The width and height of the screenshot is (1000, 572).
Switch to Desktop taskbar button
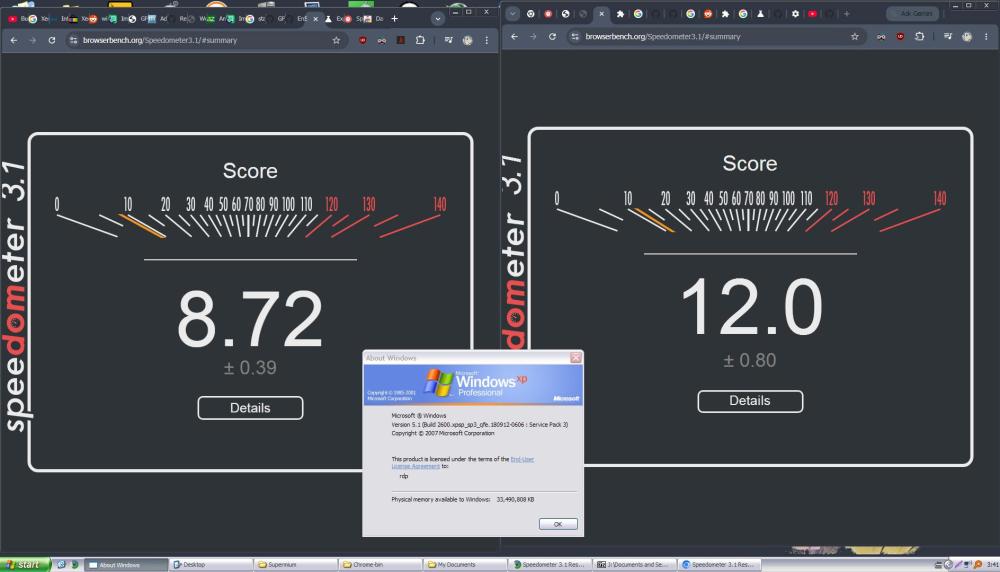click(210, 565)
